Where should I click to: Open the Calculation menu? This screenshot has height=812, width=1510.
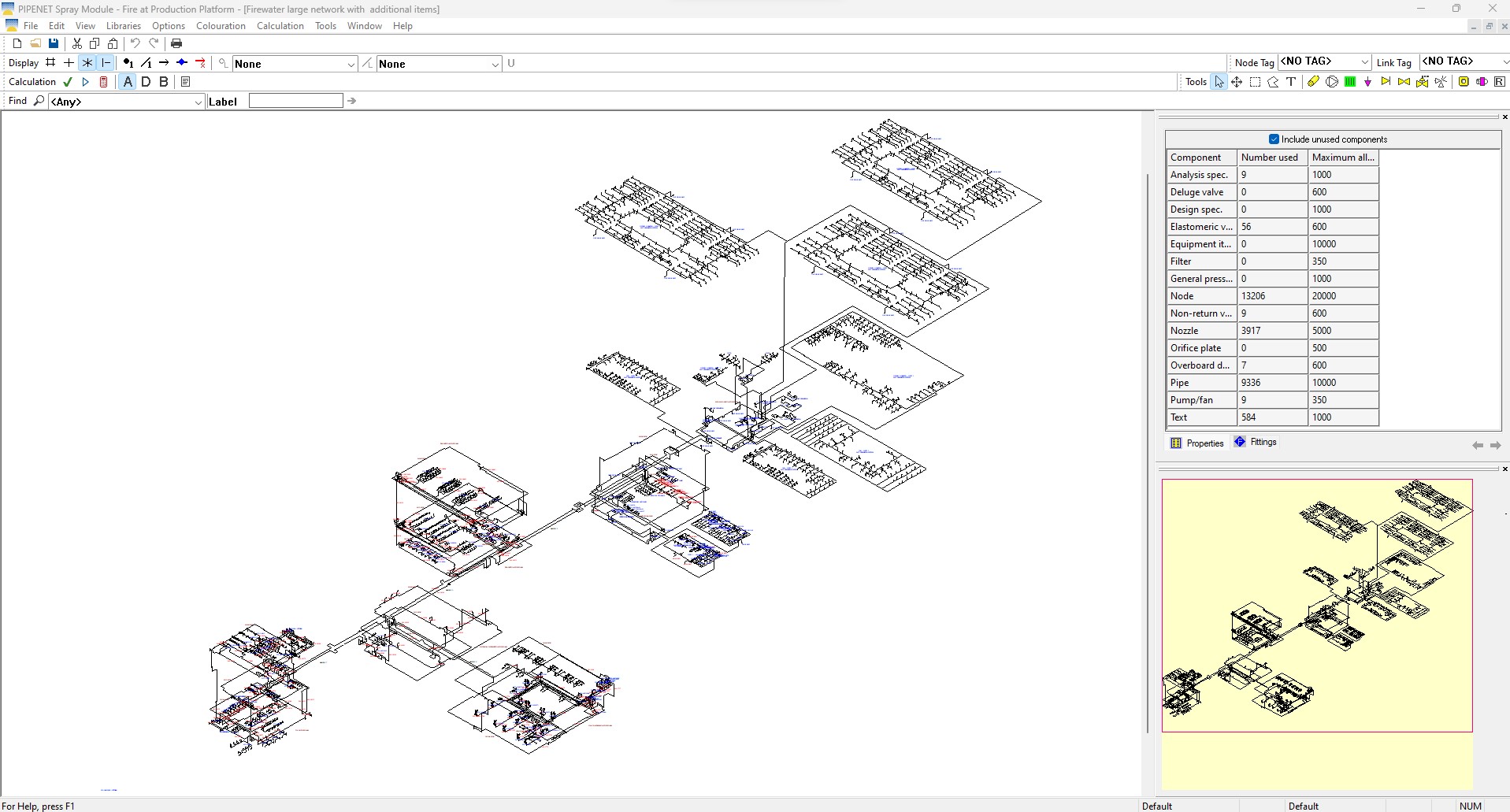[x=280, y=26]
